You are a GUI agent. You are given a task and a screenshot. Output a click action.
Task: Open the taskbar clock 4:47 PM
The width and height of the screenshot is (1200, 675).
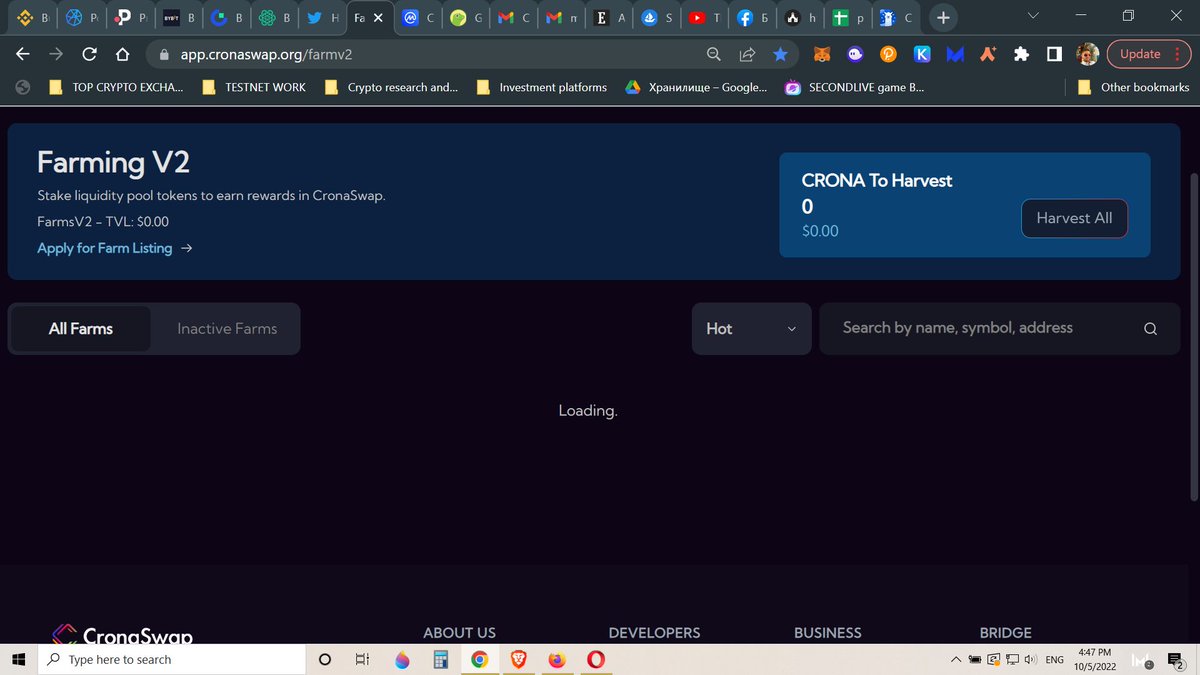click(1095, 659)
